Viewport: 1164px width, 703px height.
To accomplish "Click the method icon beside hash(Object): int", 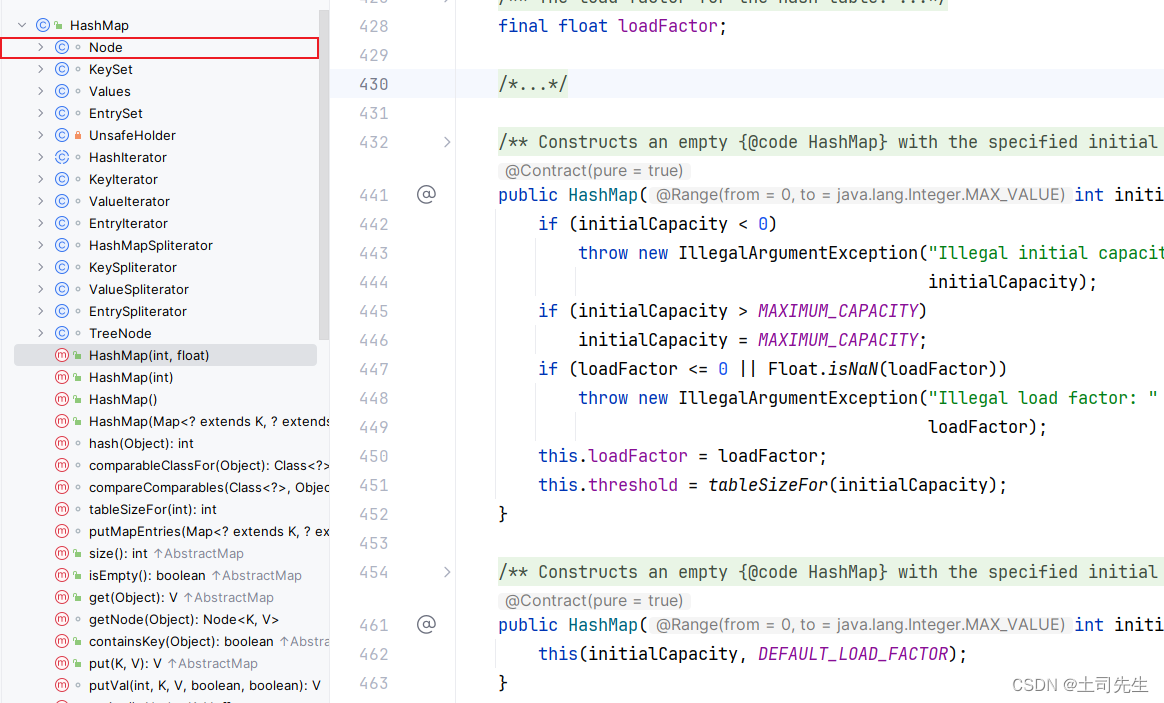I will [x=62, y=443].
